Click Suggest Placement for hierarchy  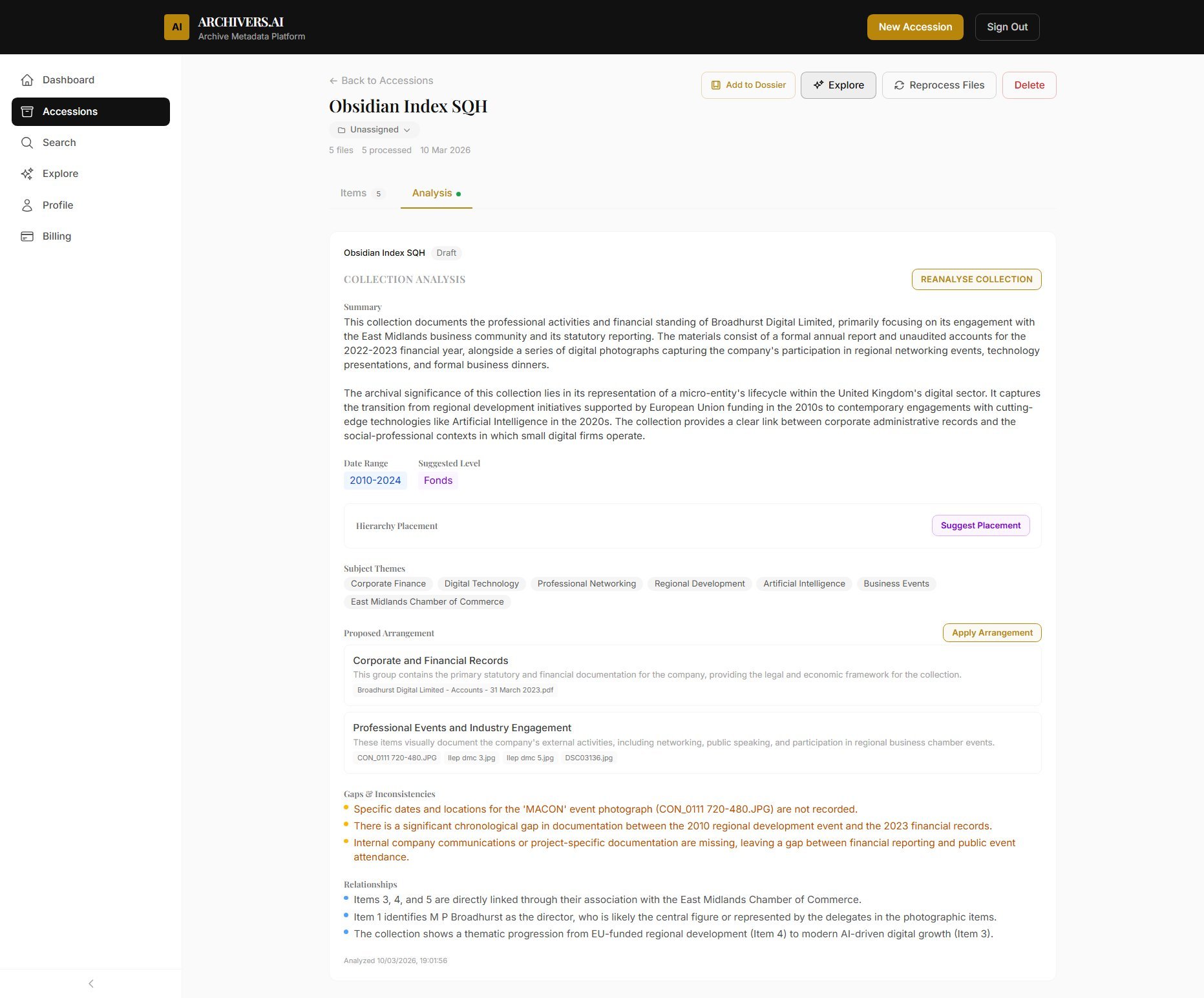click(980, 525)
